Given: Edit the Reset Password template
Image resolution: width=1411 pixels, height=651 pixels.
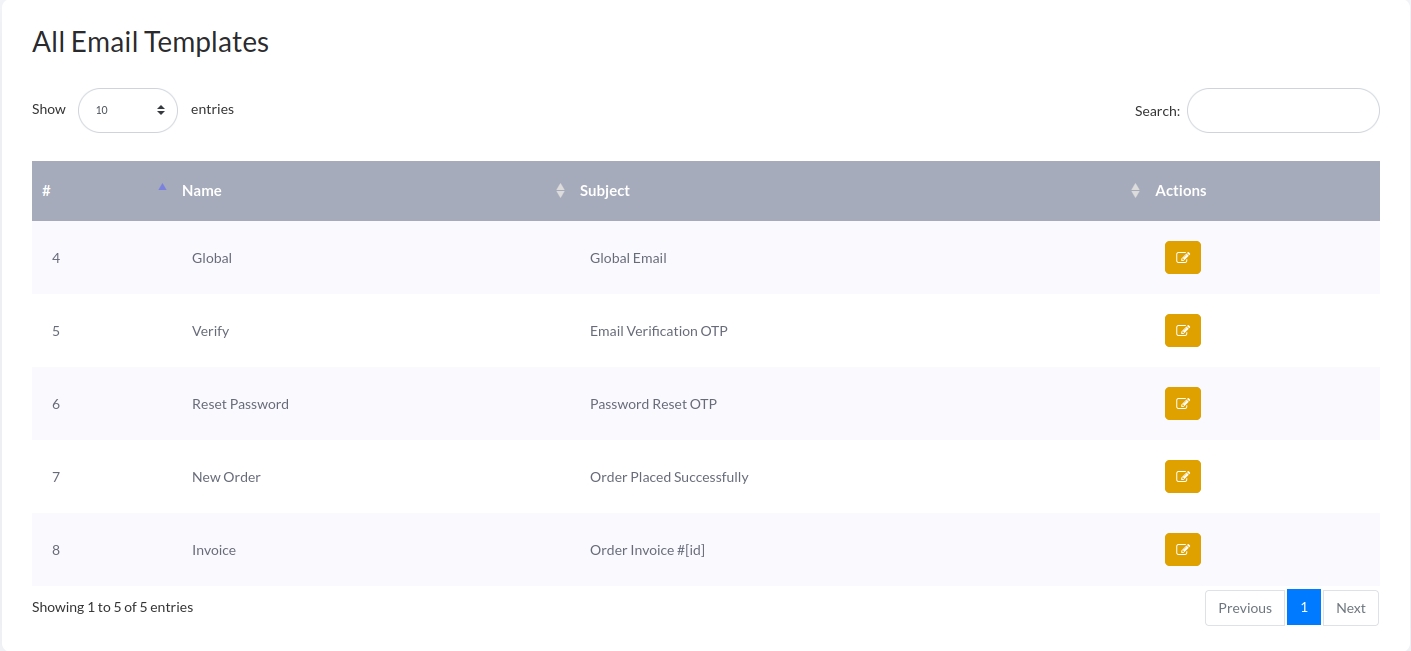Looking at the screenshot, I should tap(1182, 404).
